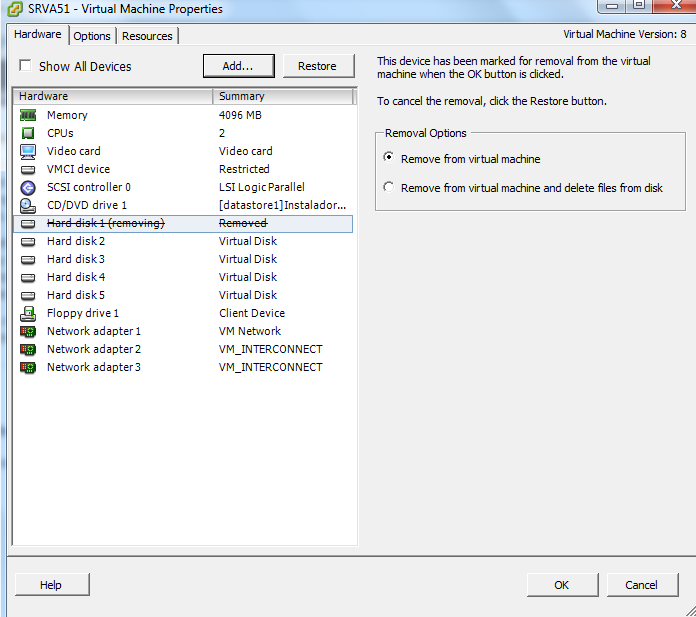This screenshot has width=696, height=617.
Task: Sort by the Hardware column header
Action: (x=113, y=96)
